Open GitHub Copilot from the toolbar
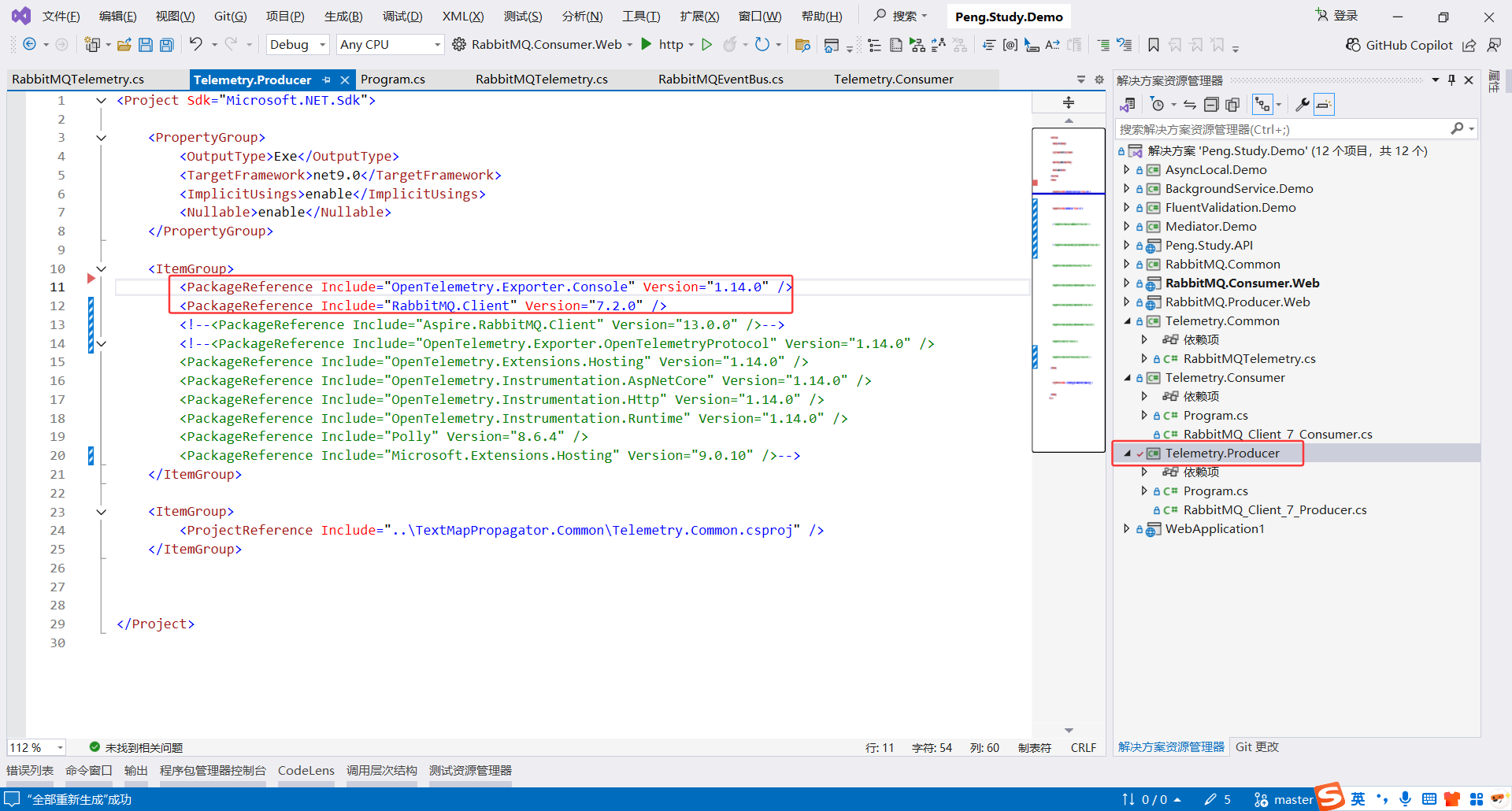 pyautogui.click(x=1399, y=45)
